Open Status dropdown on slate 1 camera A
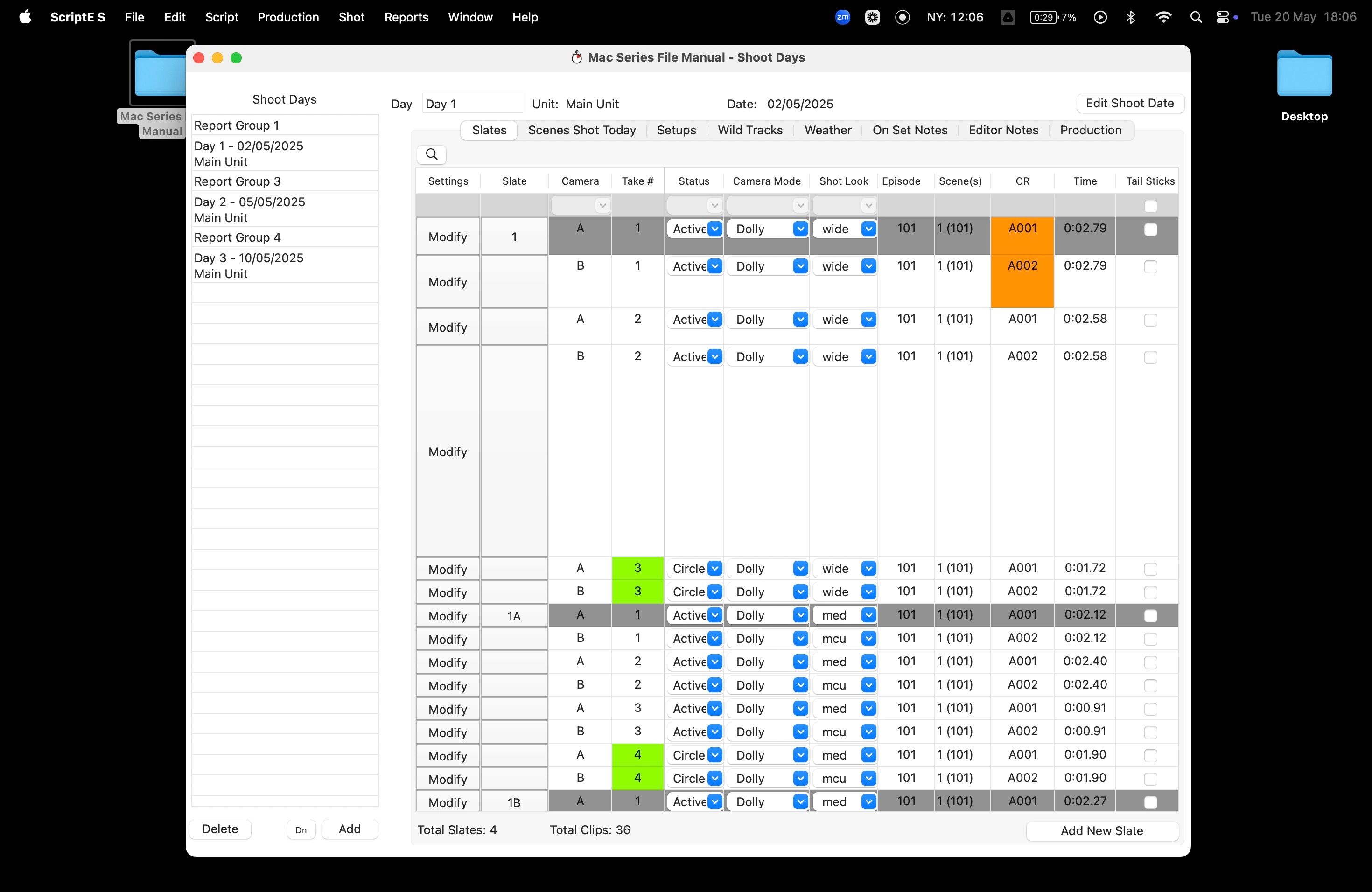Viewport: 1372px width, 892px height. 714,229
